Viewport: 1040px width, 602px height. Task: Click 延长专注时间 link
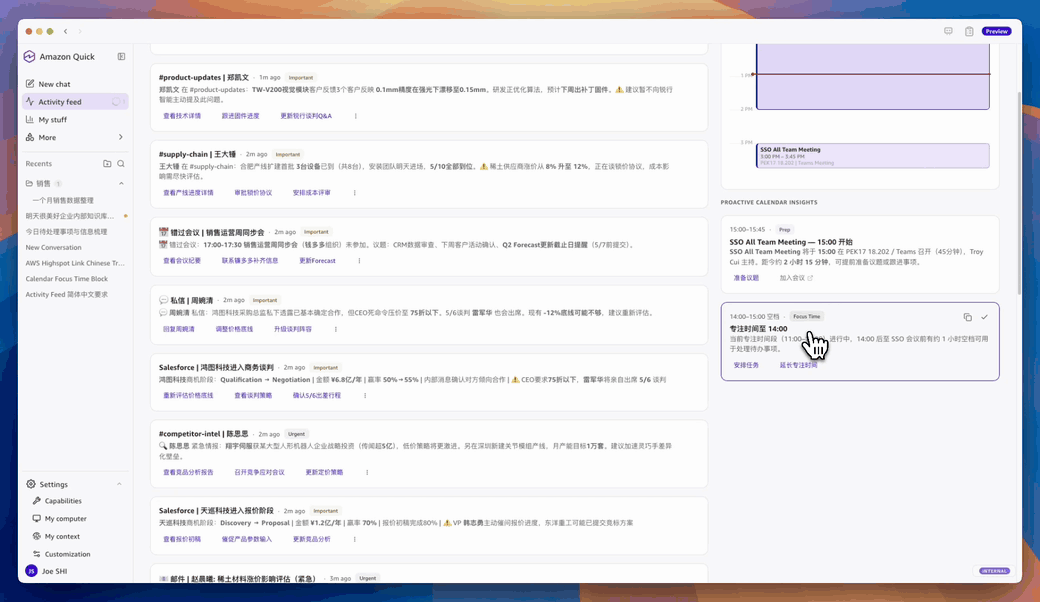[x=799, y=365]
